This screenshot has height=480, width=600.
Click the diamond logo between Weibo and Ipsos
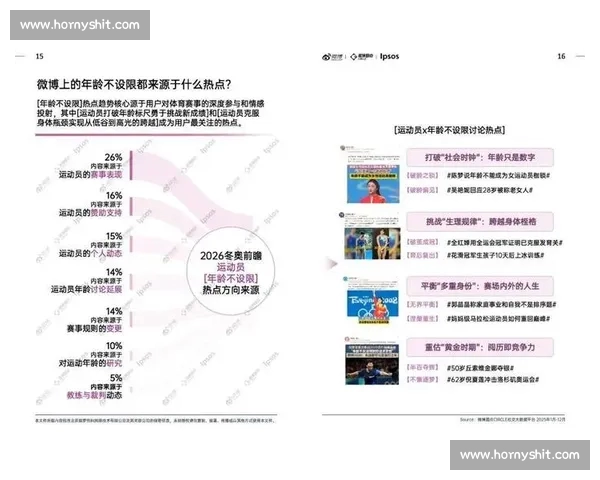pos(362,57)
